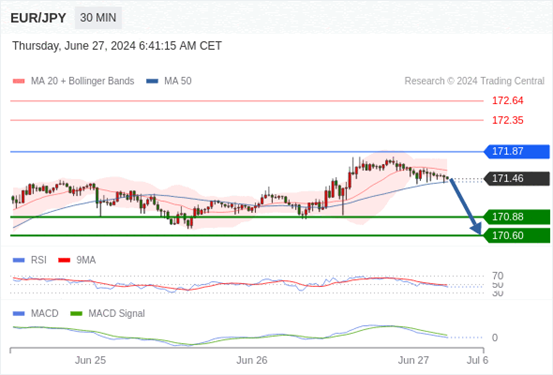
Task: Click the RSI legend text
Action: click(39, 260)
